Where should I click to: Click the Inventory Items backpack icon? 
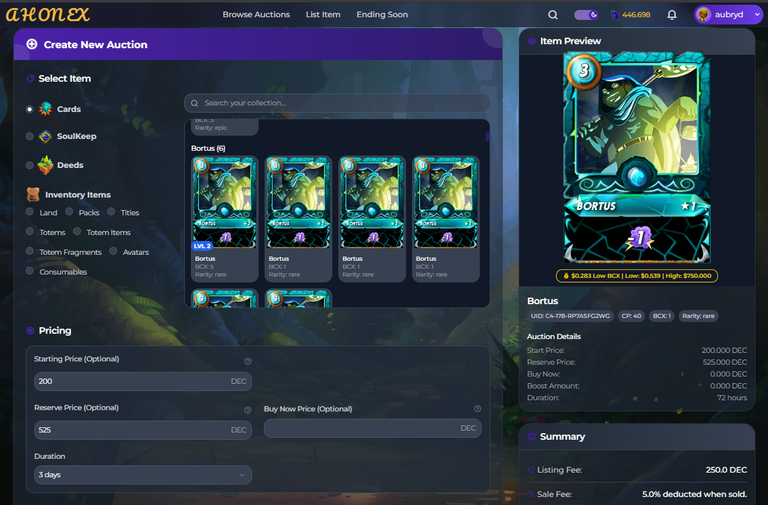pyautogui.click(x=33, y=194)
